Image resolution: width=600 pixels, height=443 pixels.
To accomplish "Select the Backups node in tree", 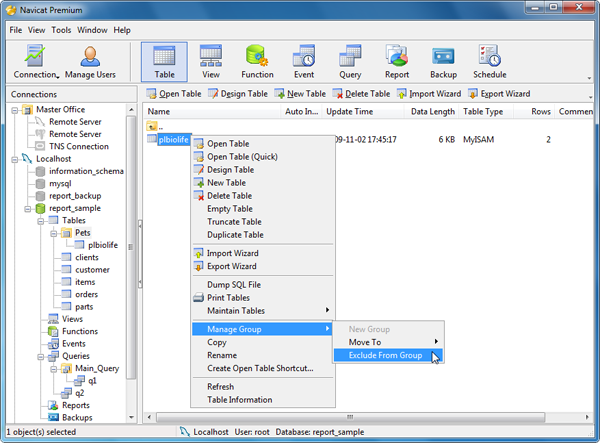I will [77, 417].
